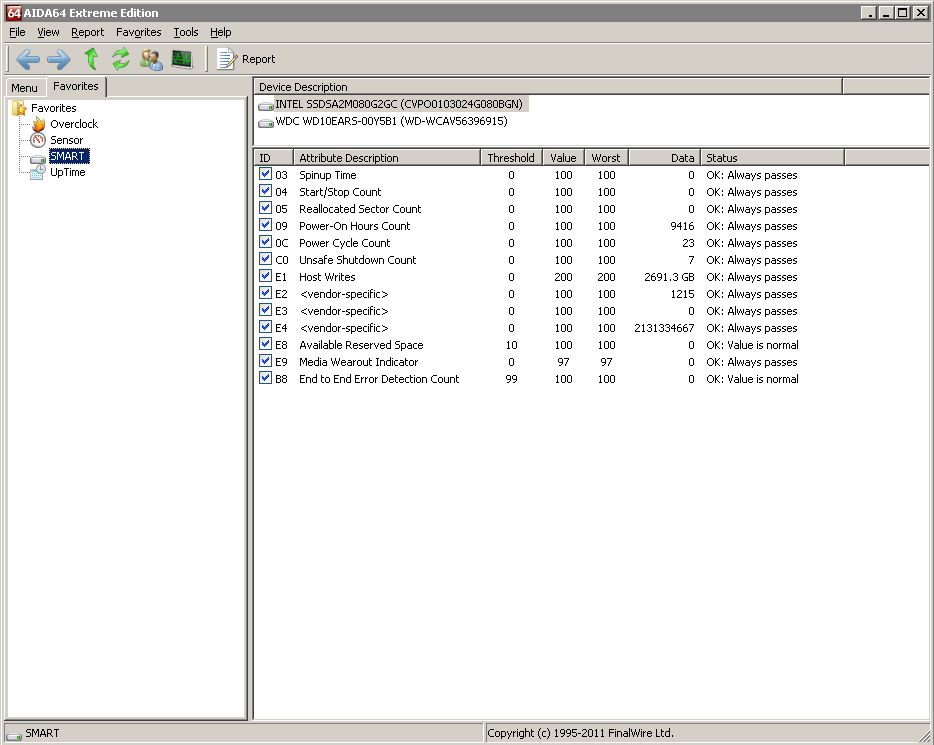The image size is (934, 745).
Task: Click the Report toolbar button
Action: pos(246,59)
